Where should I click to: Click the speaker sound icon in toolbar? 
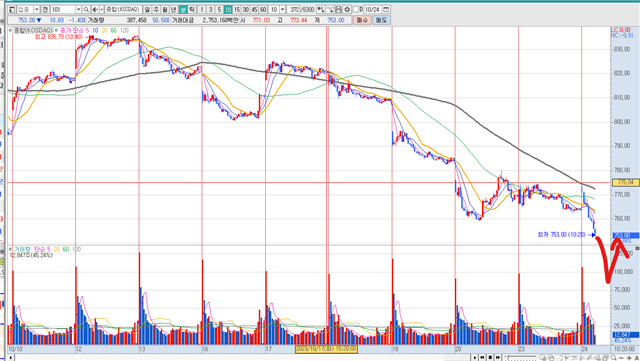tap(95, 9)
